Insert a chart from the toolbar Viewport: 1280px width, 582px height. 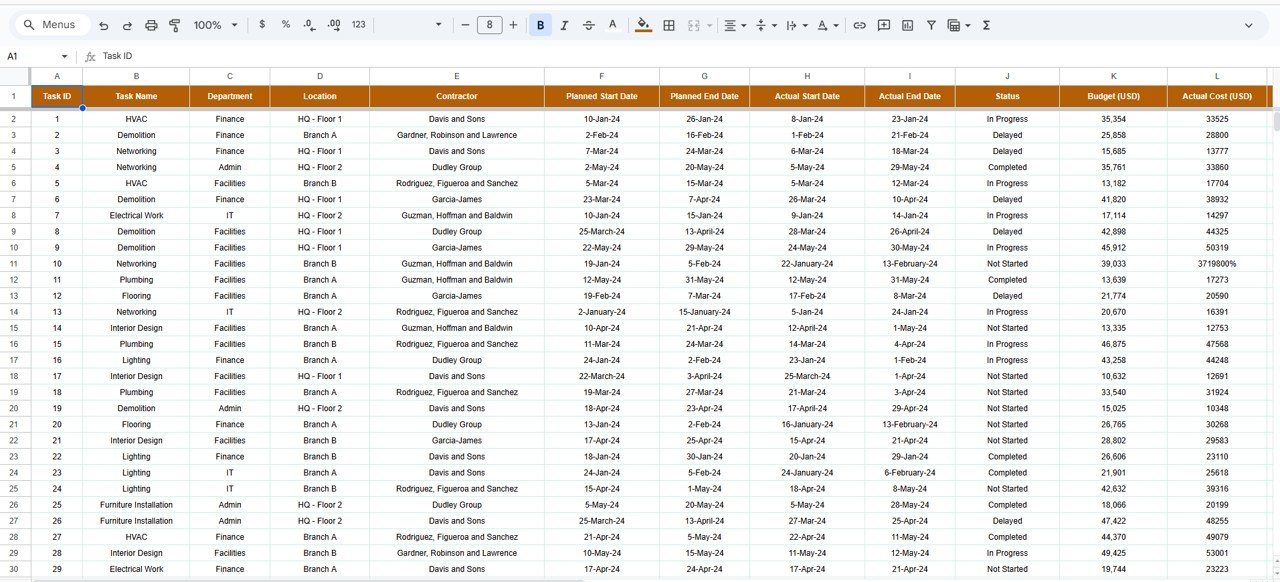click(x=907, y=25)
